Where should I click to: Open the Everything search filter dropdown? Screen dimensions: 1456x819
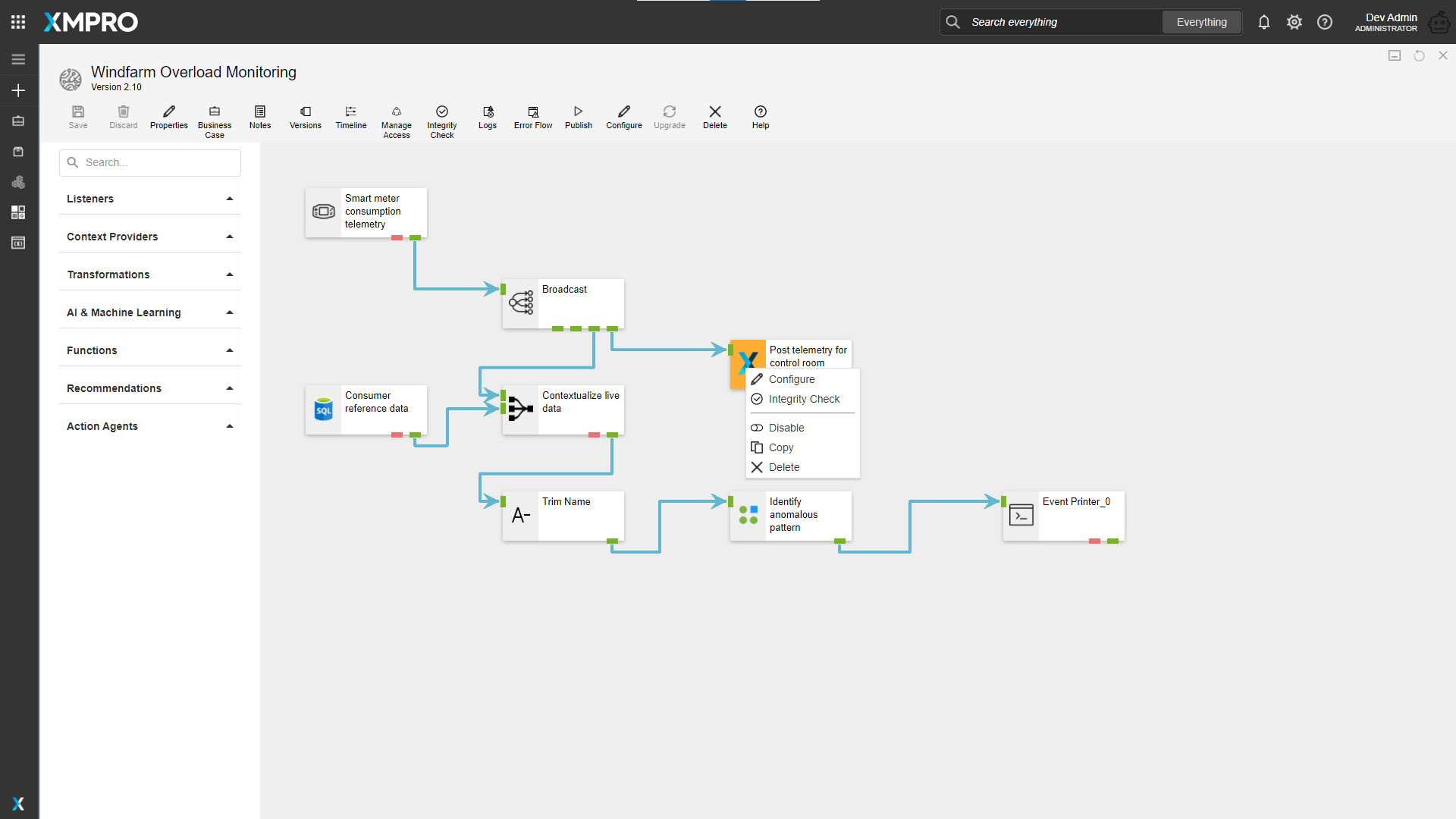1201,22
